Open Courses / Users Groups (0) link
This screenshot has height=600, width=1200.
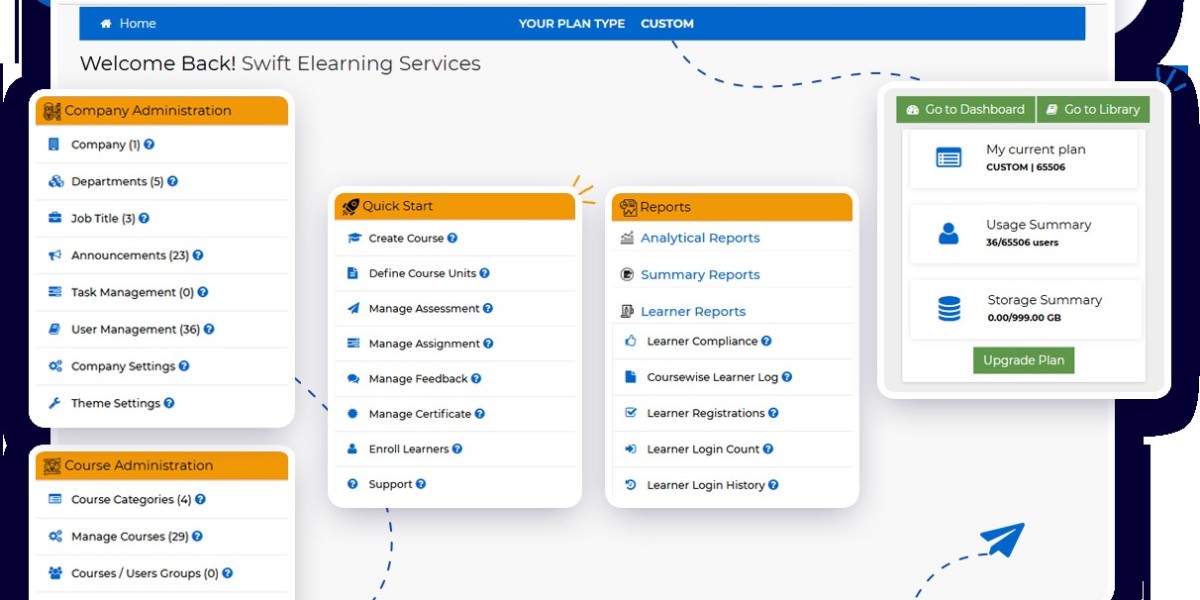pos(145,573)
